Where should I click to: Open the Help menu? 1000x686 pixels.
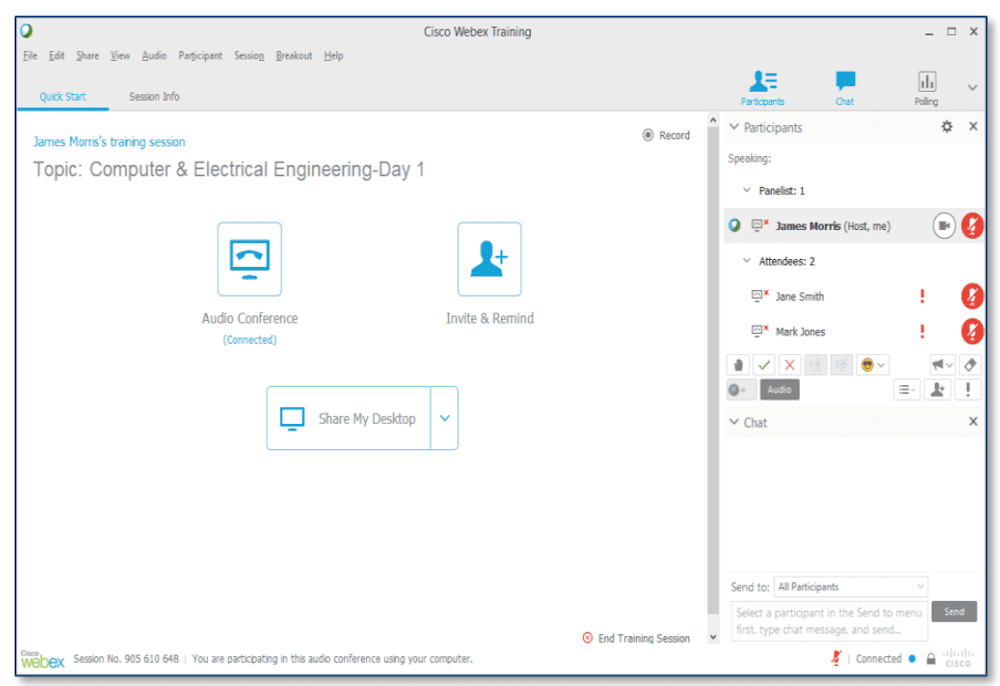point(333,55)
